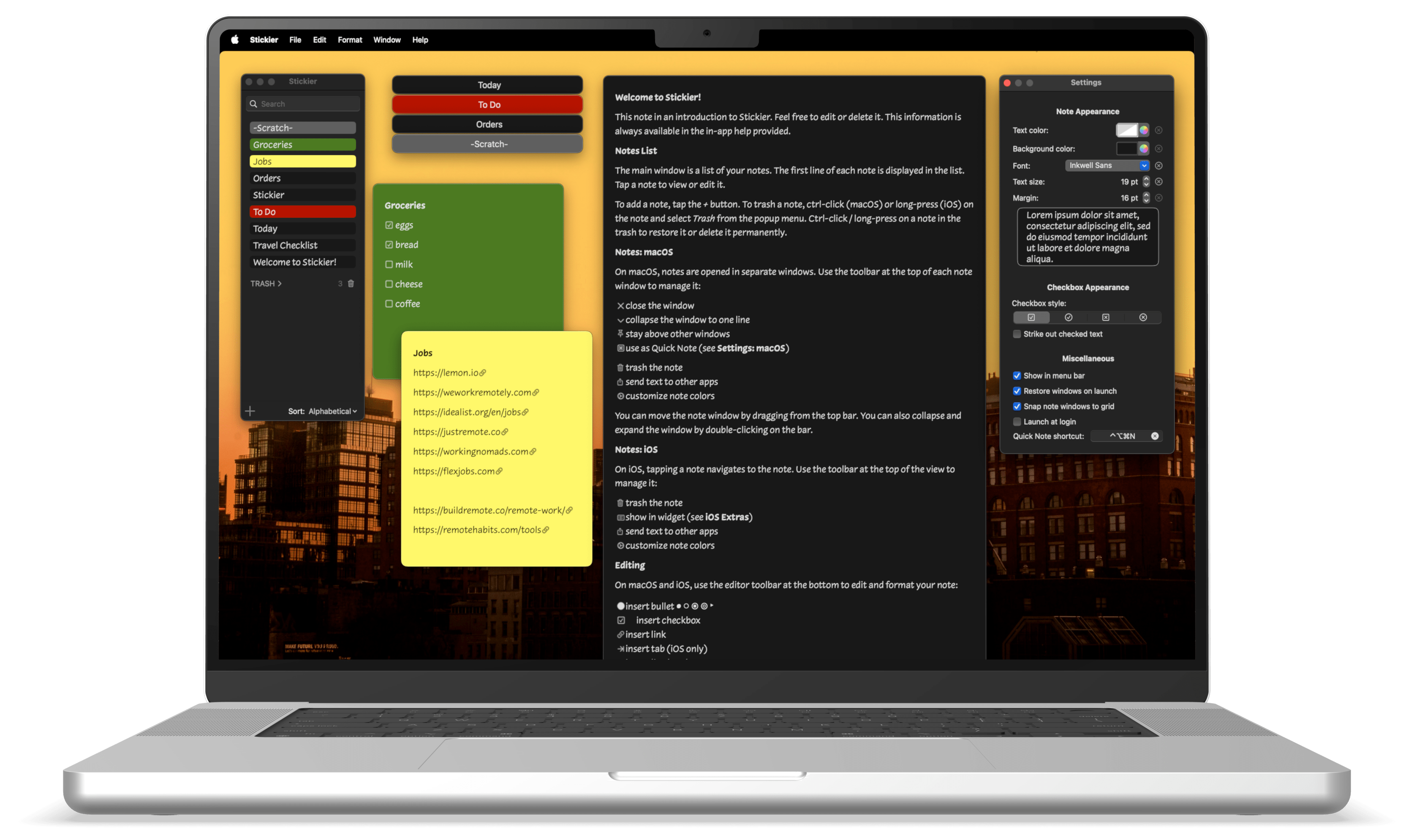This screenshot has height=840, width=1414.
Task: Open the Format menu
Action: coord(350,40)
